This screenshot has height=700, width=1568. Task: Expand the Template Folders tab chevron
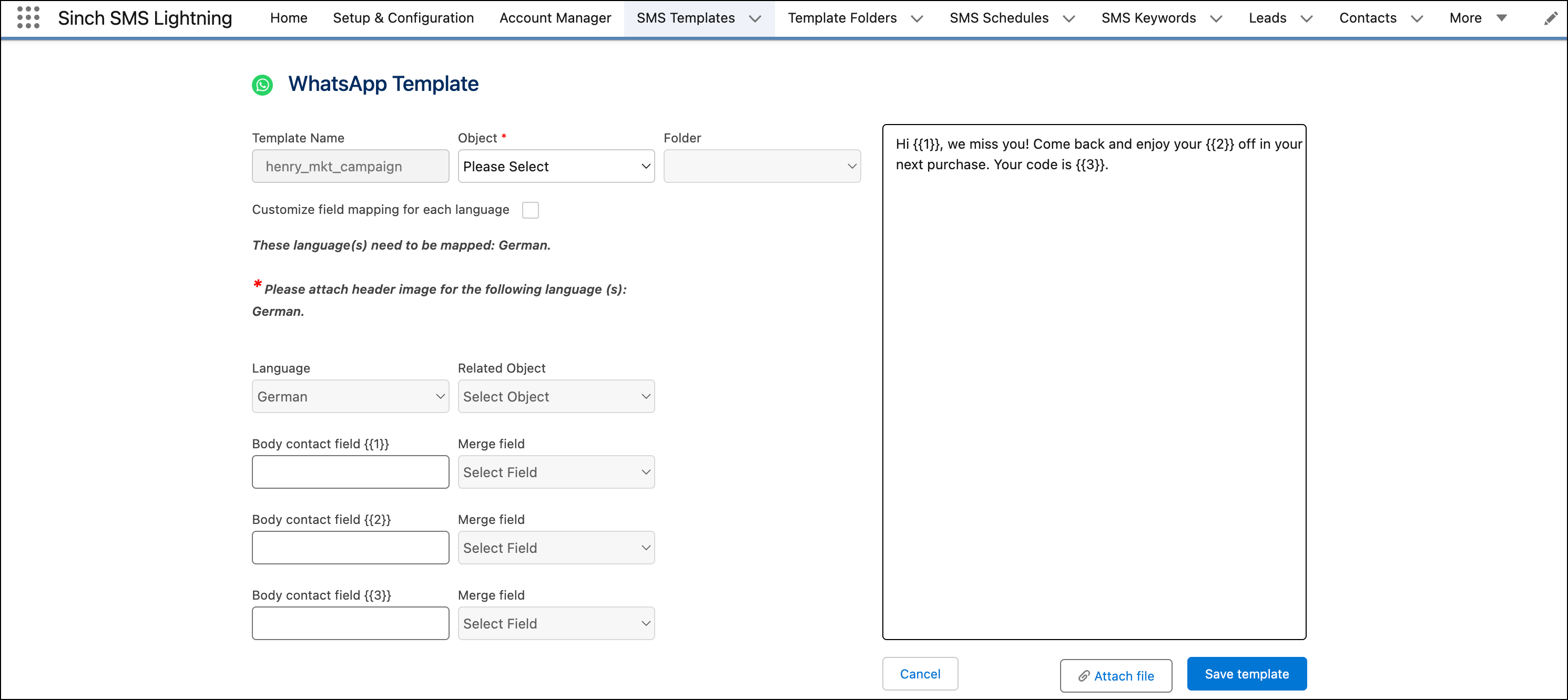(917, 19)
